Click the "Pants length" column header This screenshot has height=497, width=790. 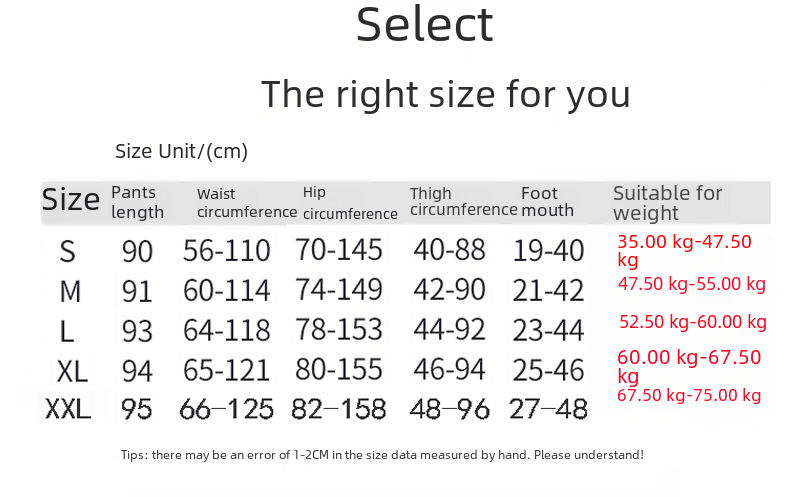[137, 202]
